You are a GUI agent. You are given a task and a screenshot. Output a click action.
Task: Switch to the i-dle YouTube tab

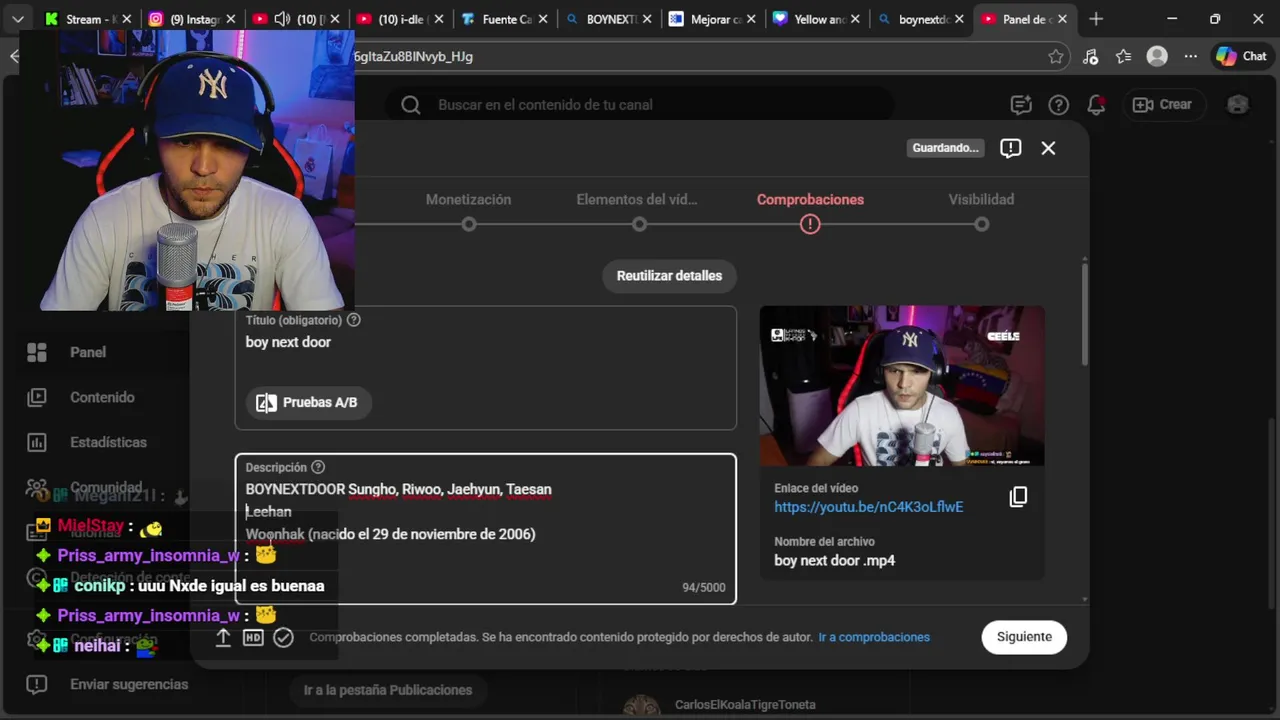click(398, 19)
